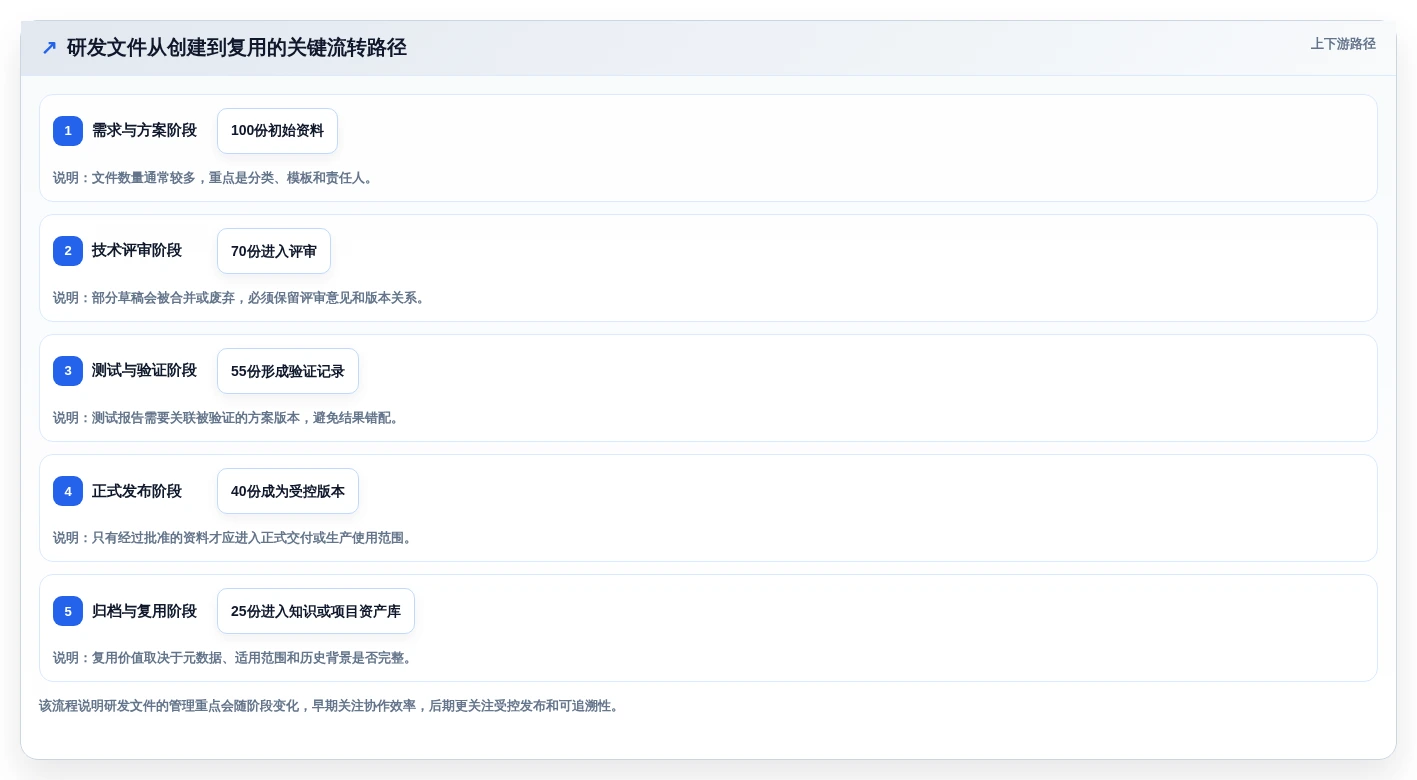This screenshot has height=780, width=1417.
Task: Click the title 研发文件从创建到复用的关键流转路径
Action: pyautogui.click(x=237, y=48)
